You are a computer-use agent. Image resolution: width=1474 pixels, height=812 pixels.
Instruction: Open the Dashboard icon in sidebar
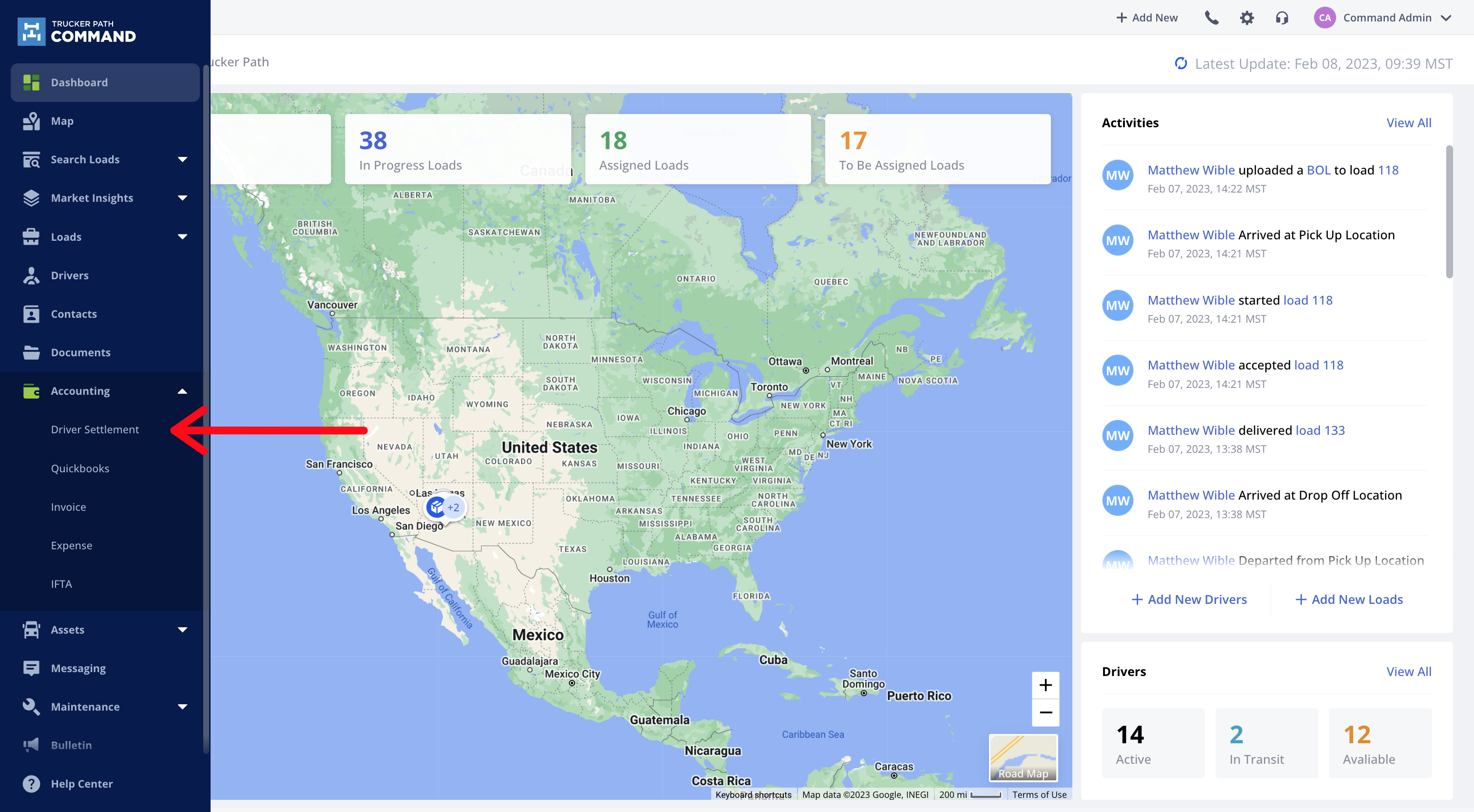point(32,82)
